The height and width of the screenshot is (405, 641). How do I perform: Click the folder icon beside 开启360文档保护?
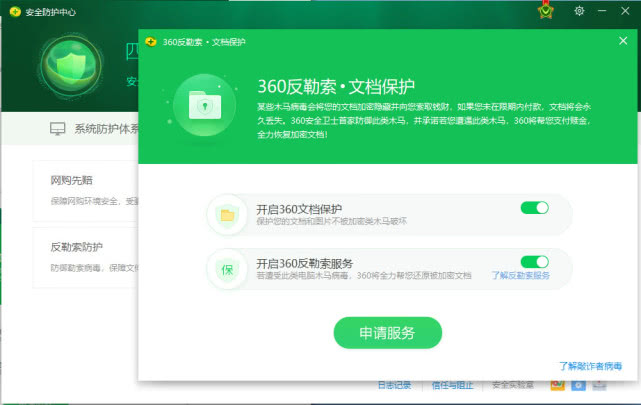point(227,215)
